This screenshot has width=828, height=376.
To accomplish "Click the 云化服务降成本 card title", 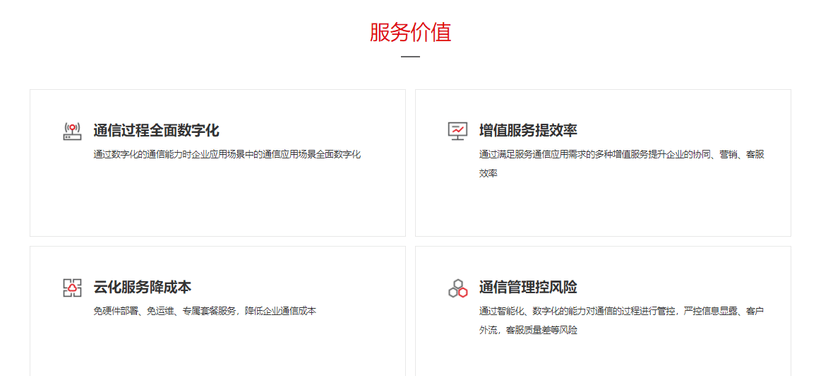I will pyautogui.click(x=143, y=288).
